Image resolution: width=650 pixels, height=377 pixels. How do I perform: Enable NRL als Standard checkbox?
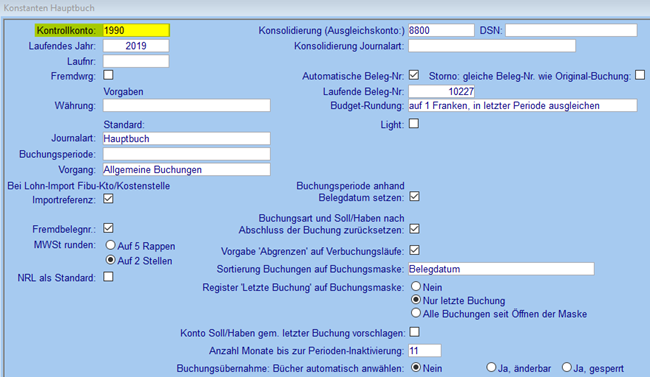(108, 277)
